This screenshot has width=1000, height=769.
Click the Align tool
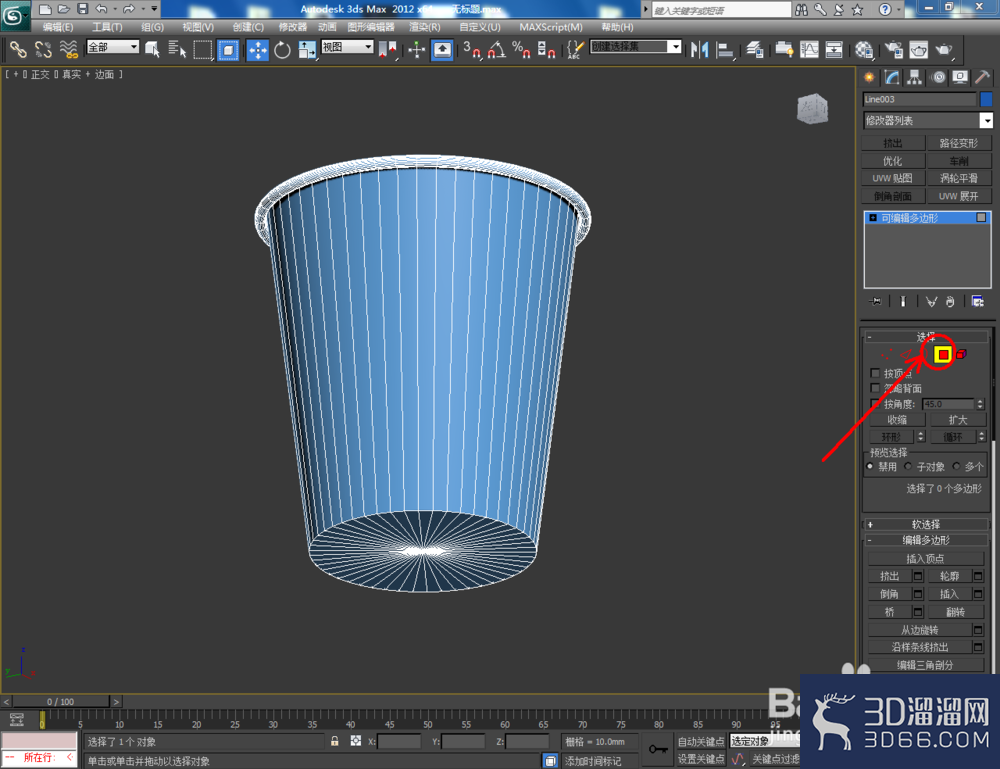click(725, 50)
